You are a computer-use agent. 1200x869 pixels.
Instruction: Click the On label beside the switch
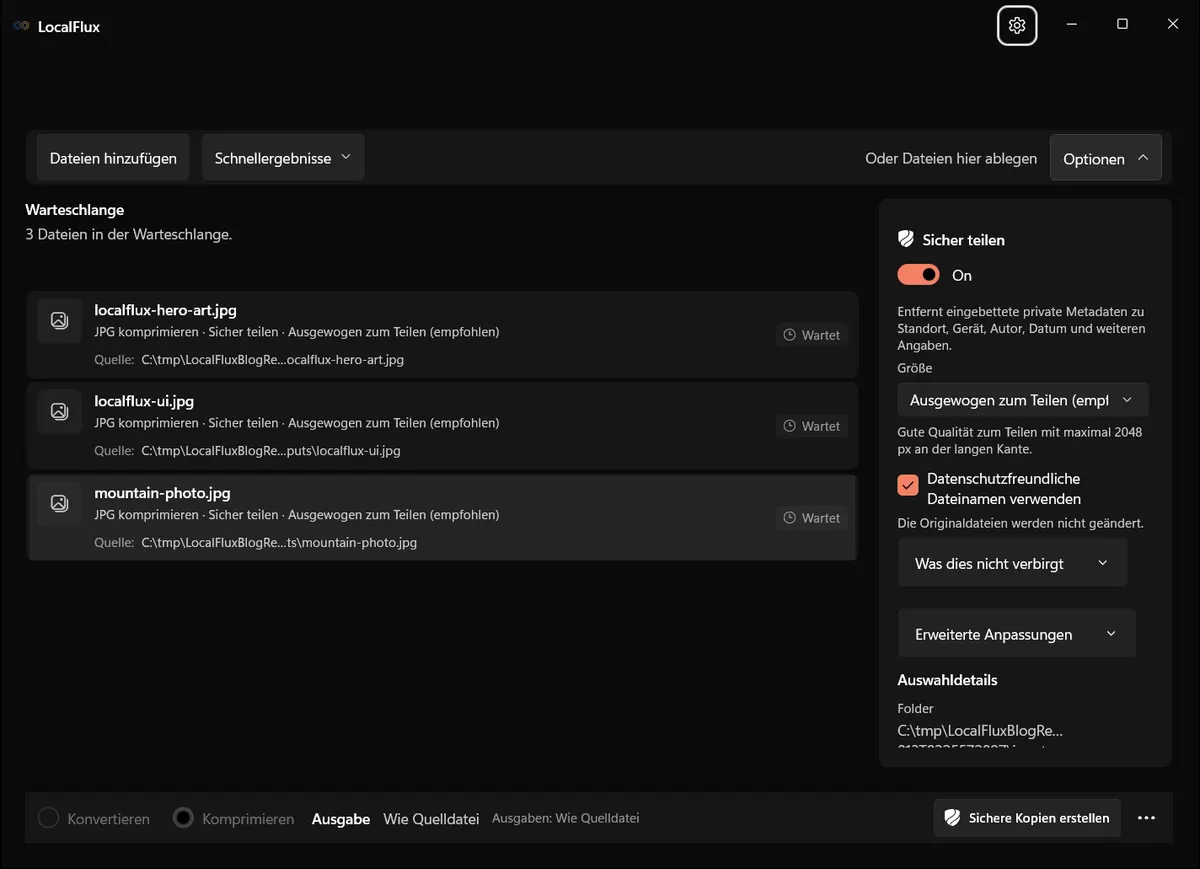click(962, 275)
